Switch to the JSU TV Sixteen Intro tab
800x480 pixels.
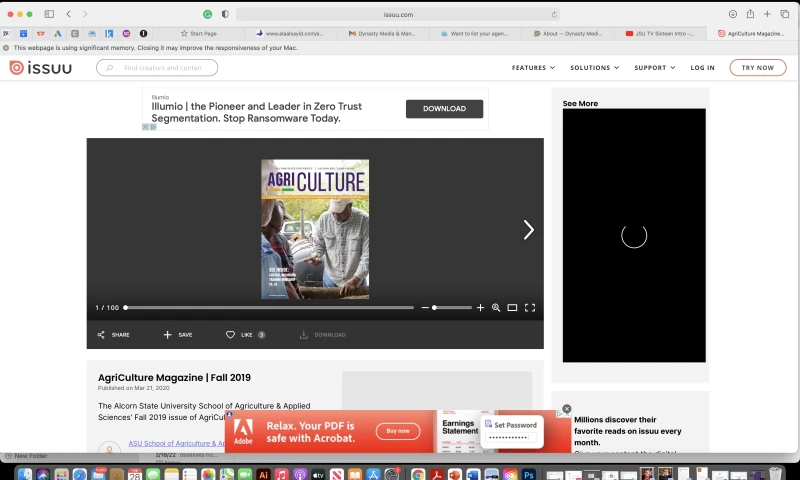[662, 33]
